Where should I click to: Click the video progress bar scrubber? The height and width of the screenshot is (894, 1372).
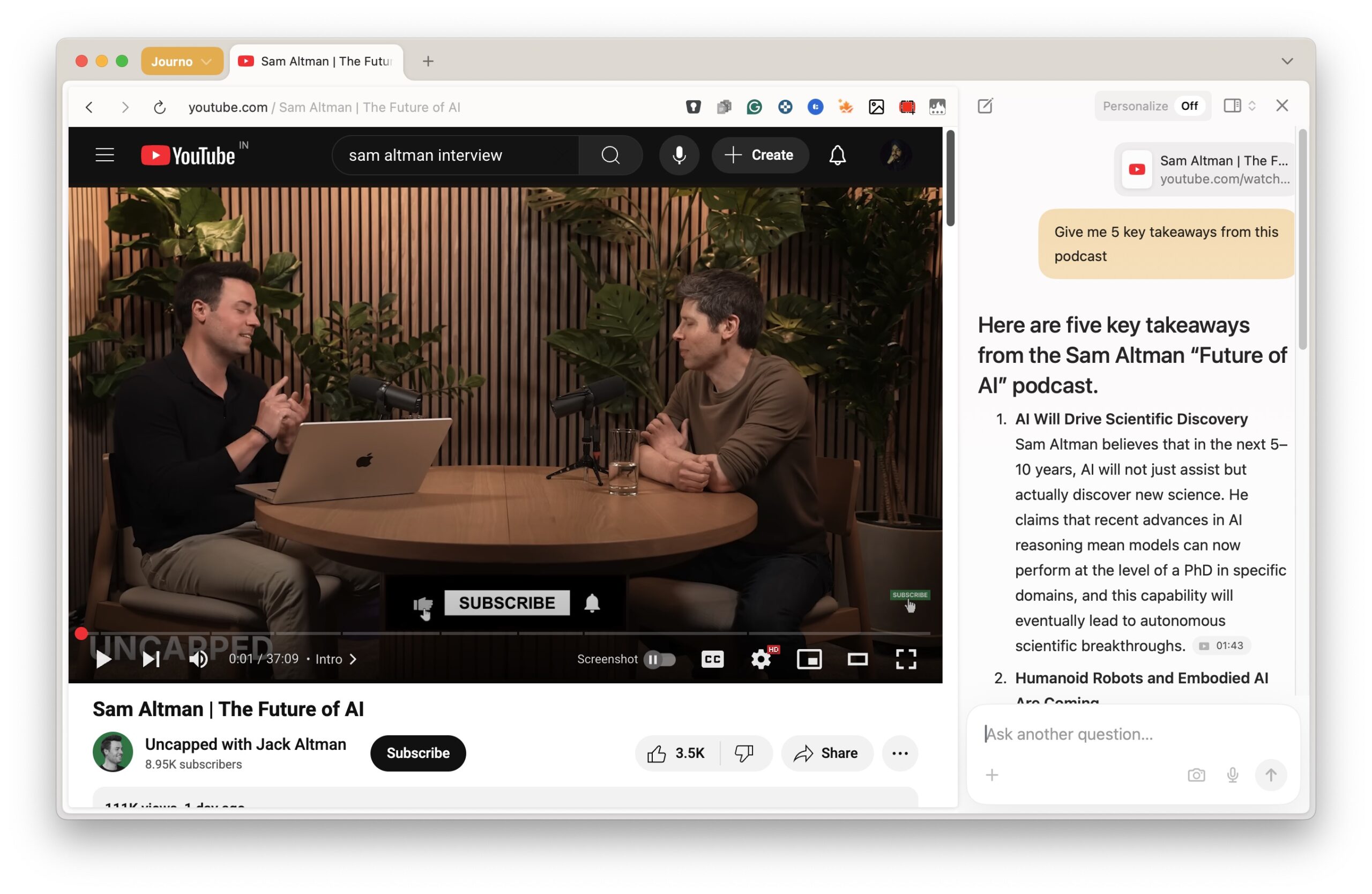[81, 634]
